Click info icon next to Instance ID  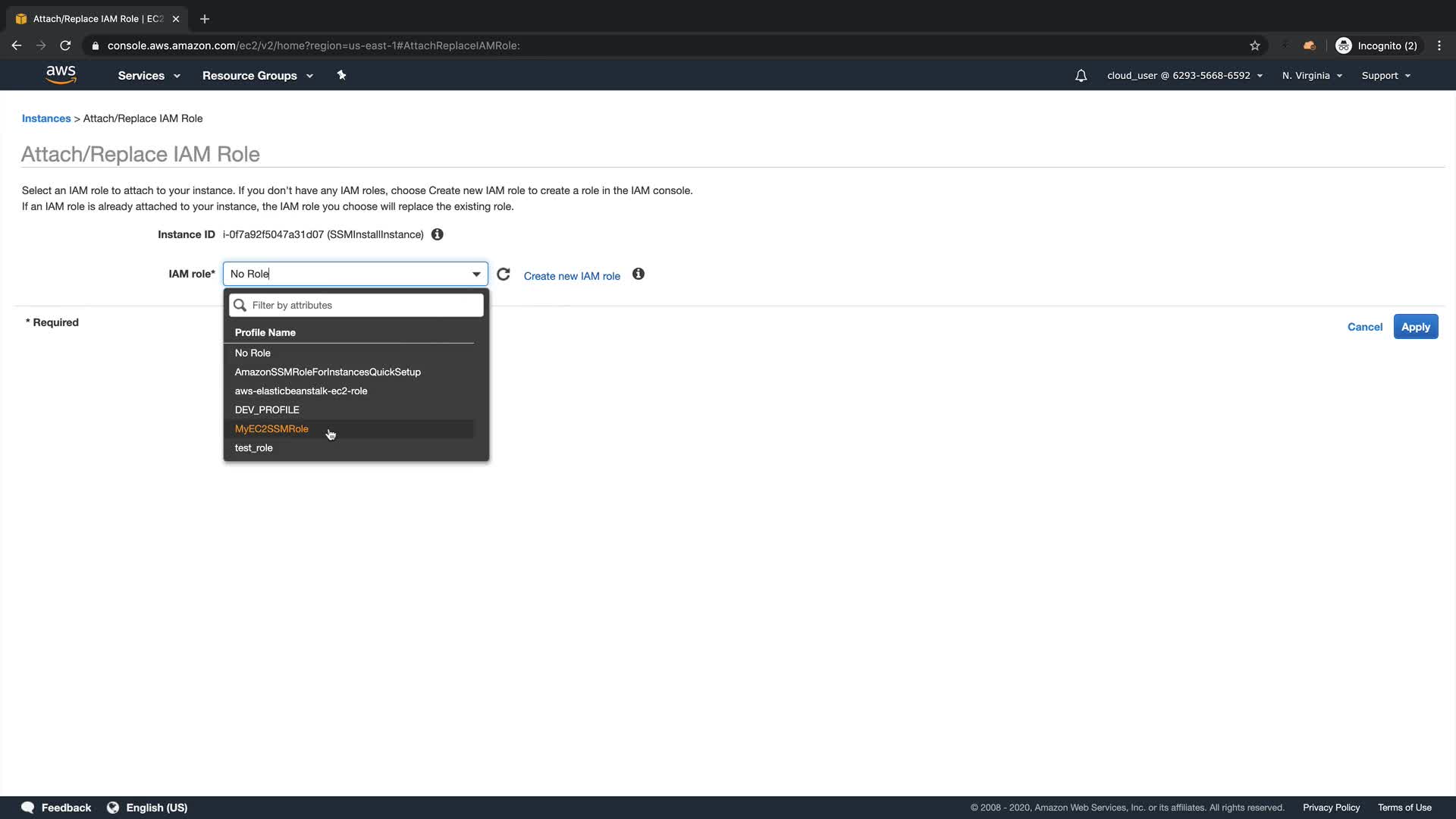tap(438, 234)
